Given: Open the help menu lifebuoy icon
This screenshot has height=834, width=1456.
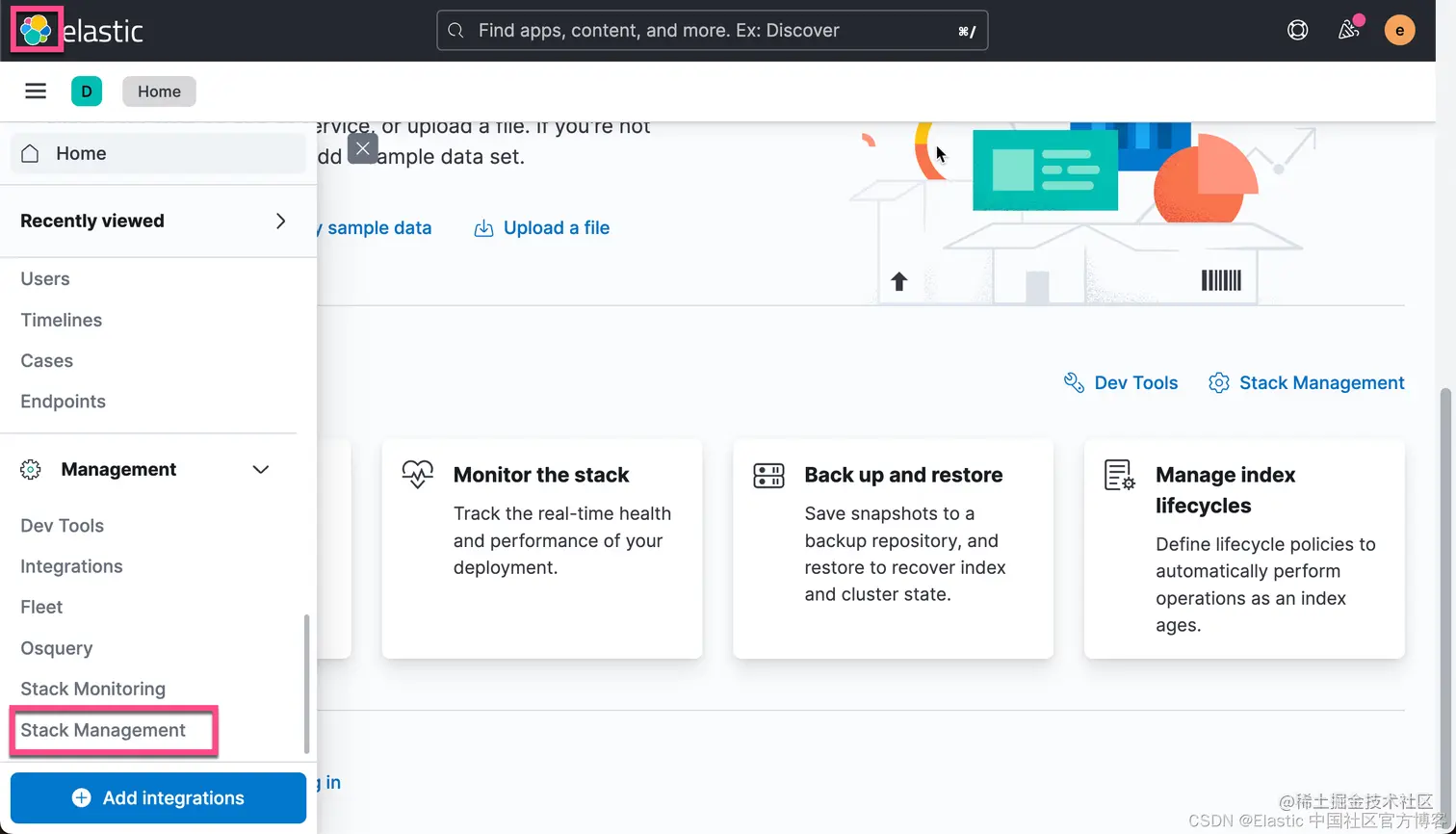Looking at the screenshot, I should coord(1297,30).
